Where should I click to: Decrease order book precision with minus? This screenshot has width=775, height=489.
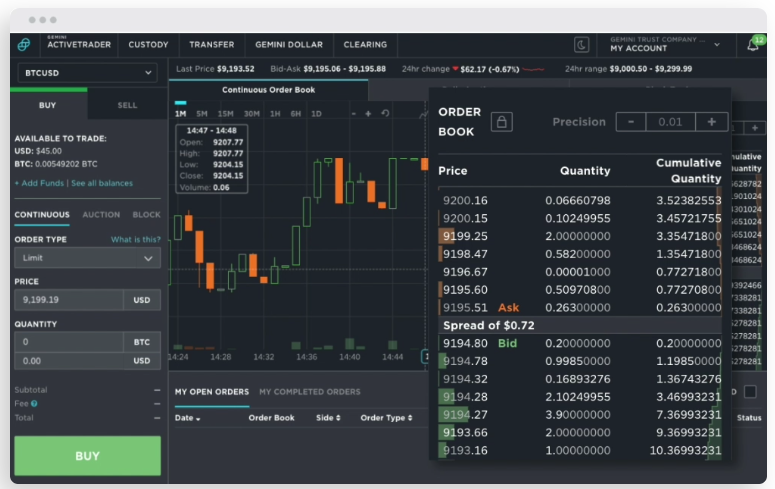631,122
